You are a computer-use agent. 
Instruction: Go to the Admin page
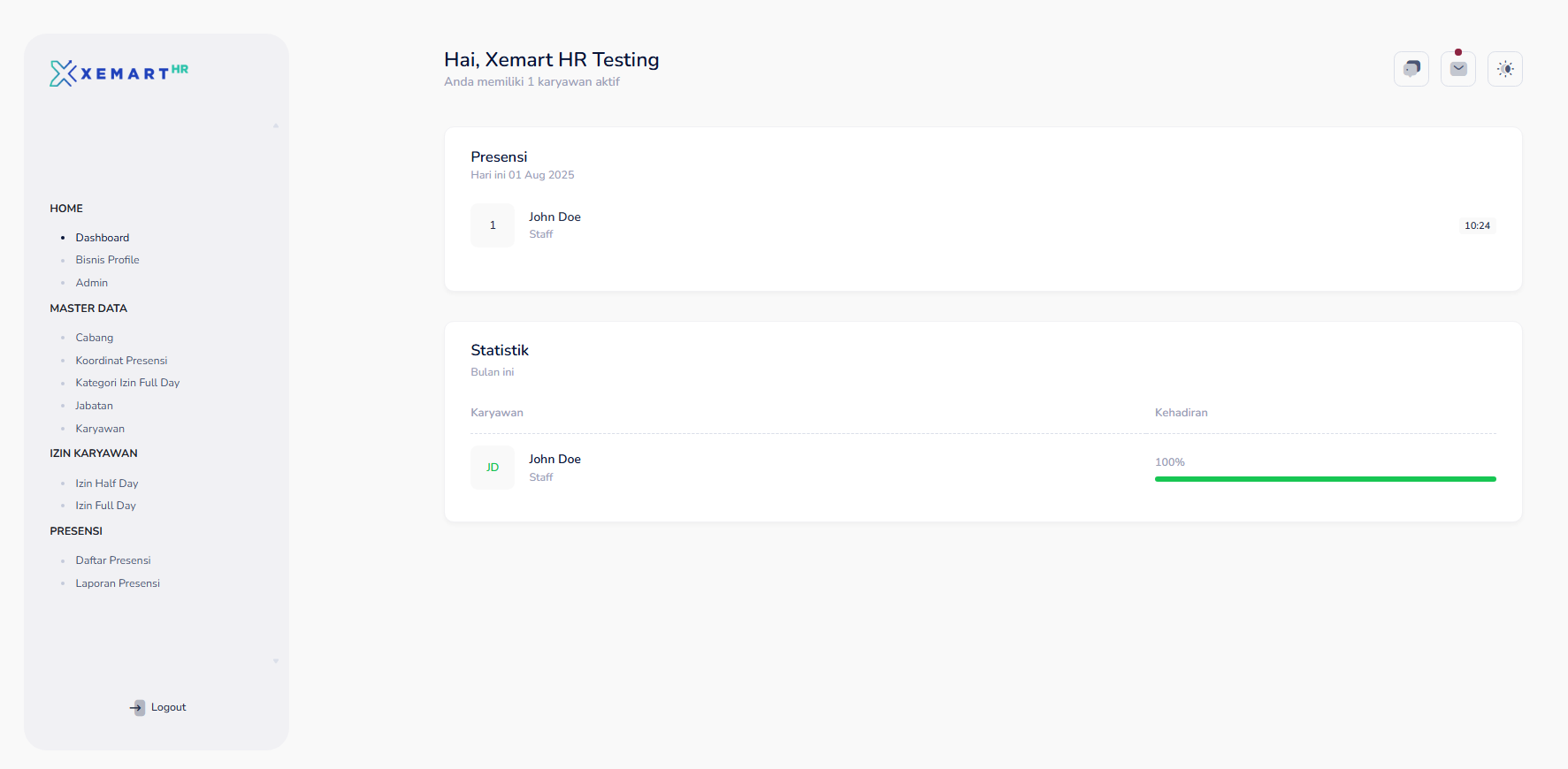92,283
